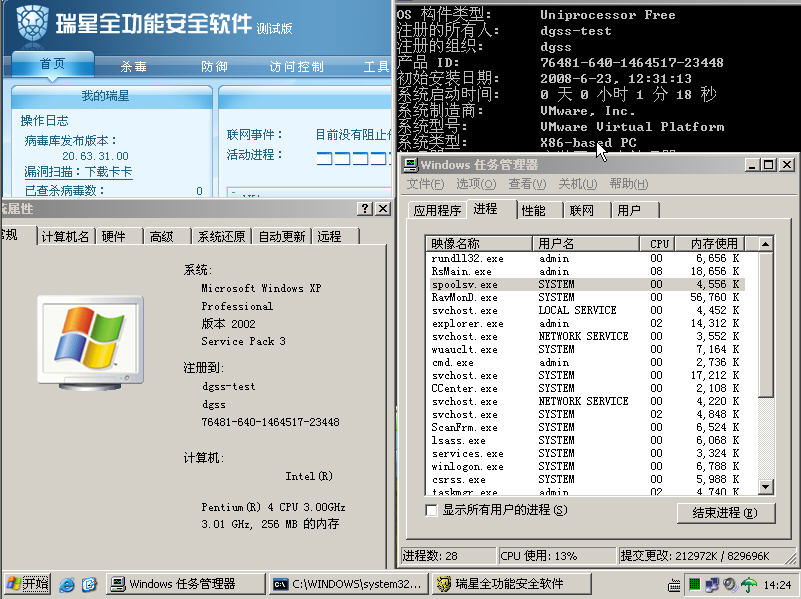Click the 瑞星全功能安全软件 taskbar button
The width and height of the screenshot is (801, 599).
point(512,584)
